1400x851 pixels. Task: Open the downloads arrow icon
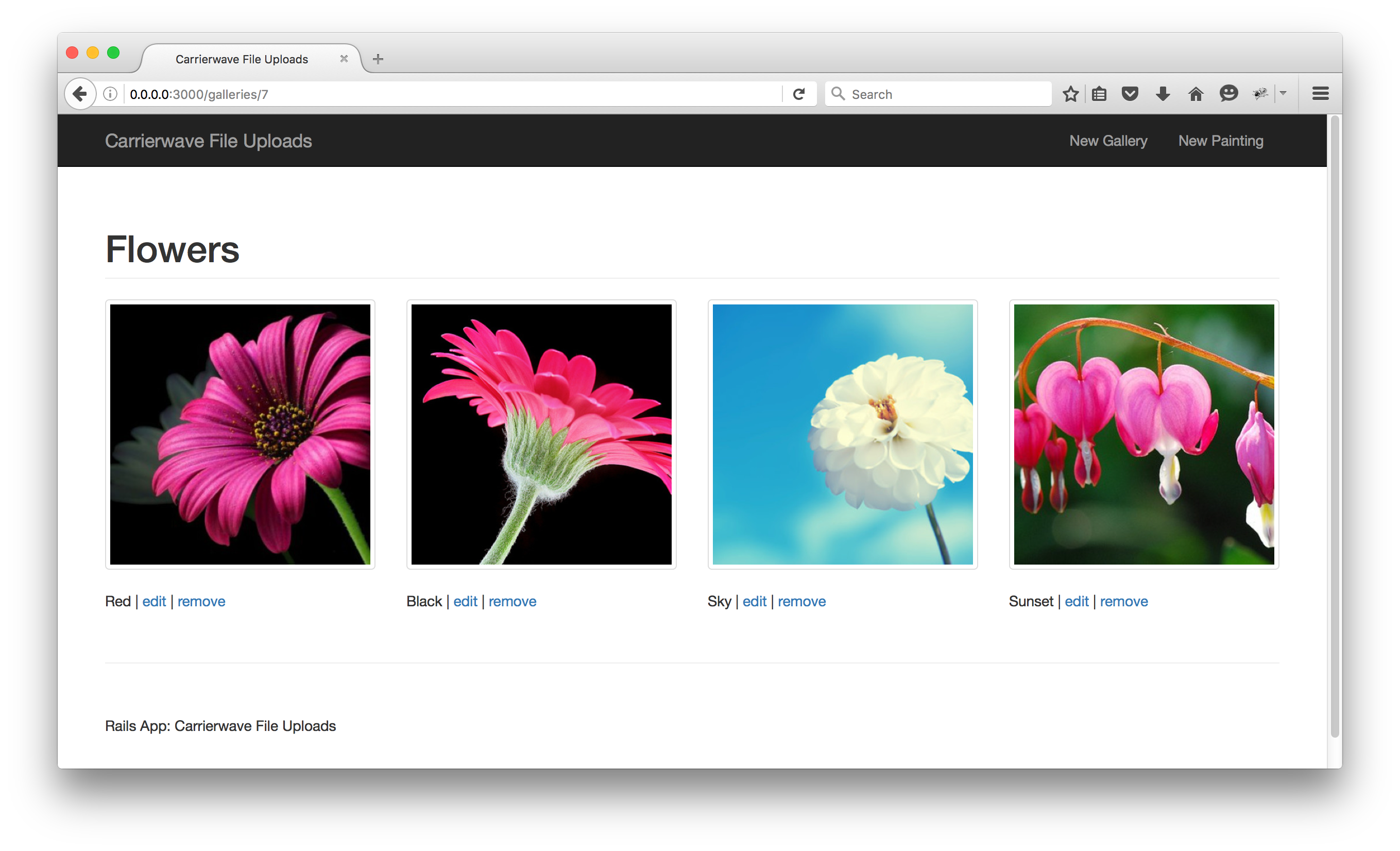tap(1163, 94)
